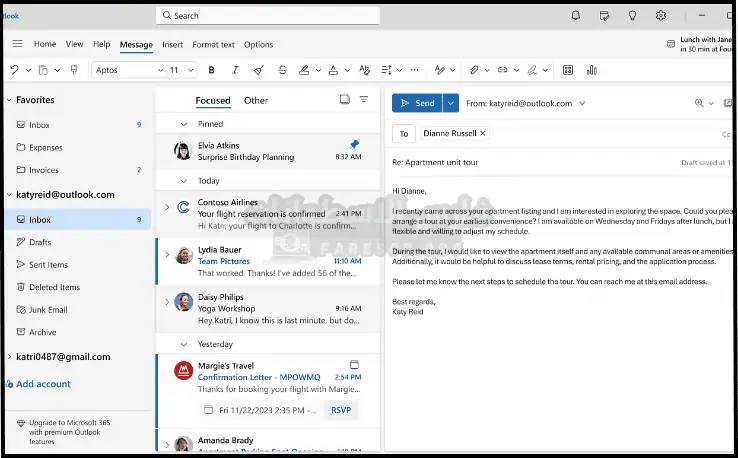738x458 pixels.
Task: Click the strikethrough formatting icon
Action: click(283, 70)
